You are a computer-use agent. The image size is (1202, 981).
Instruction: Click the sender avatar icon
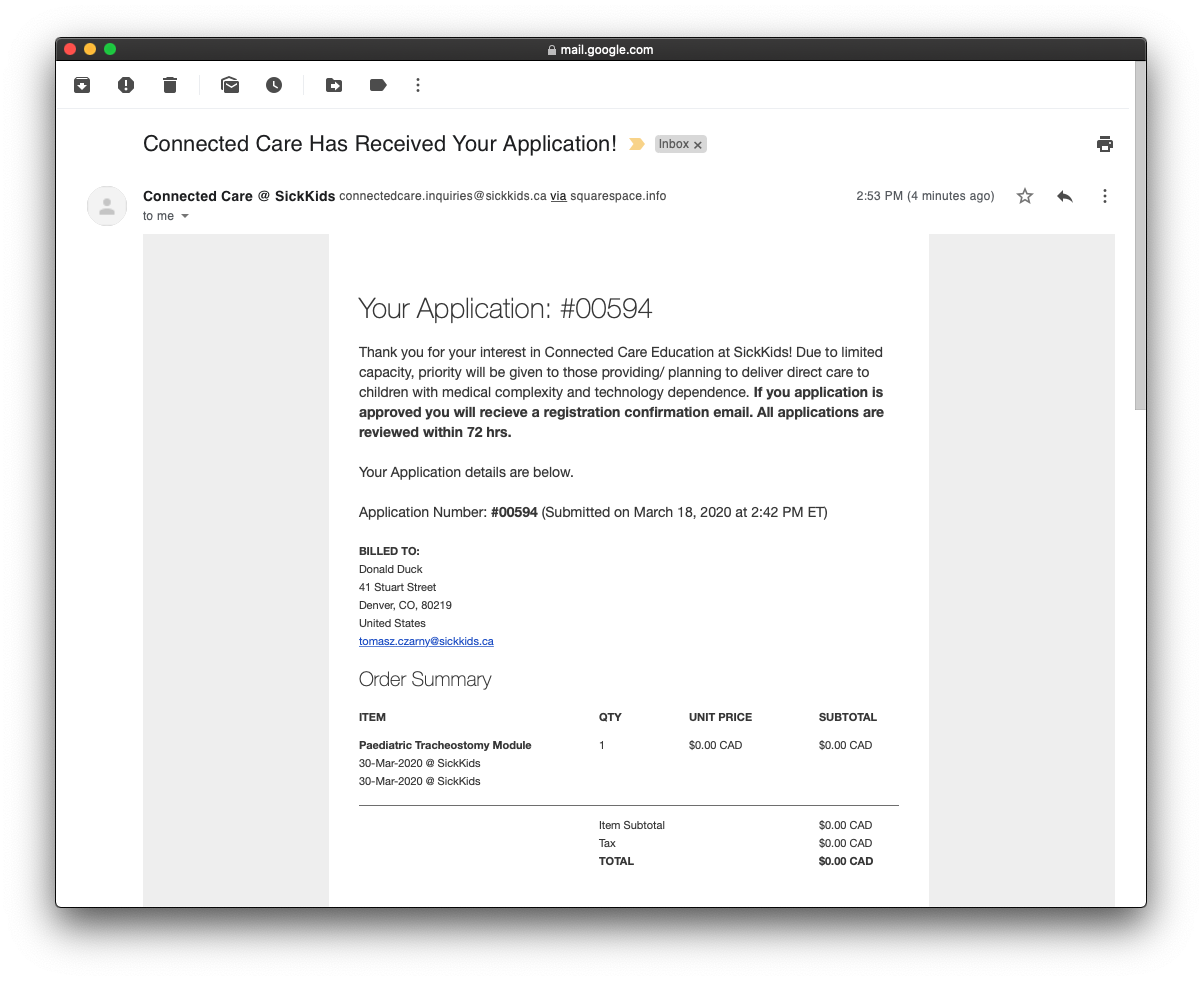[107, 206]
